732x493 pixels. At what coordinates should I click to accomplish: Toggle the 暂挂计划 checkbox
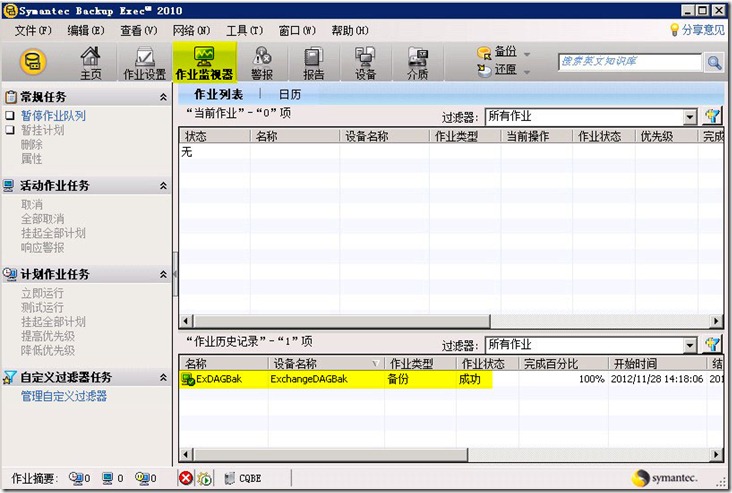(x=10, y=130)
